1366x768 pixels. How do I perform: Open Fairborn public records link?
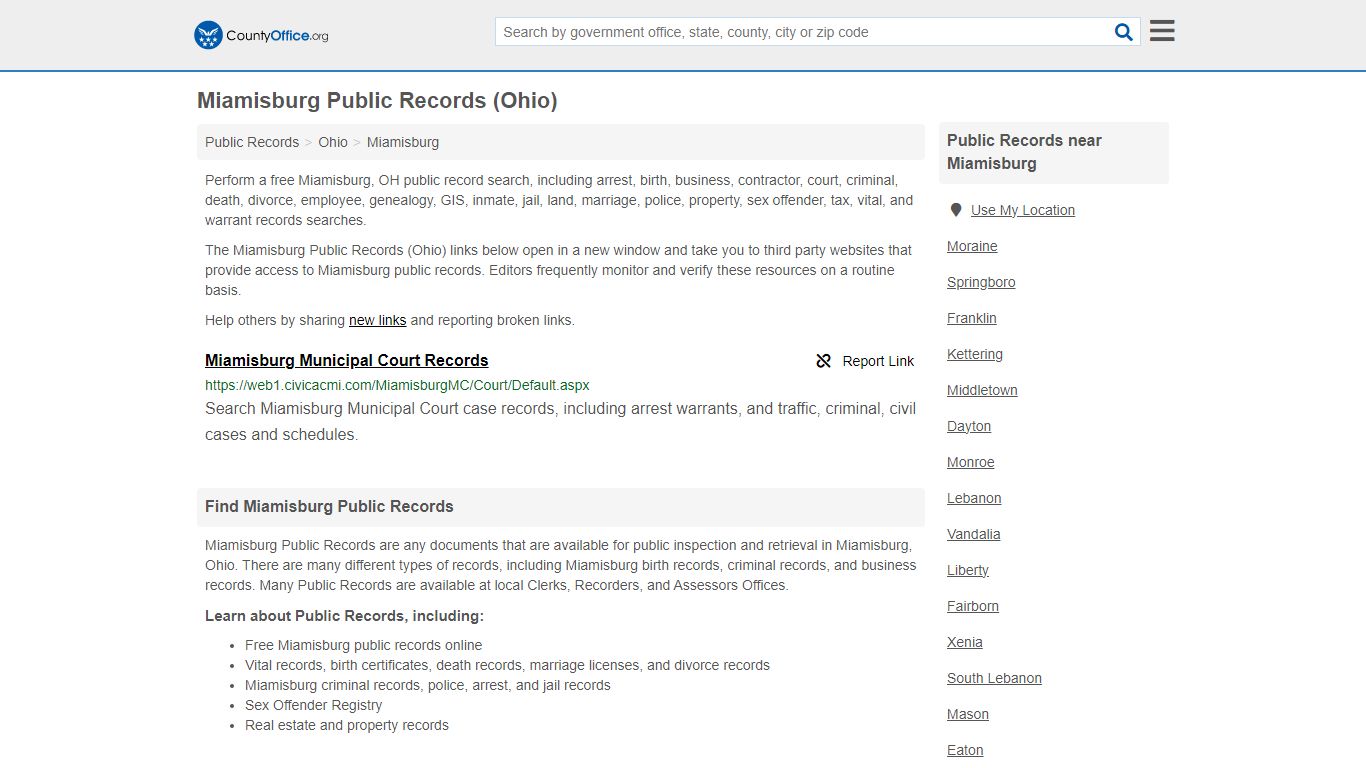[973, 606]
